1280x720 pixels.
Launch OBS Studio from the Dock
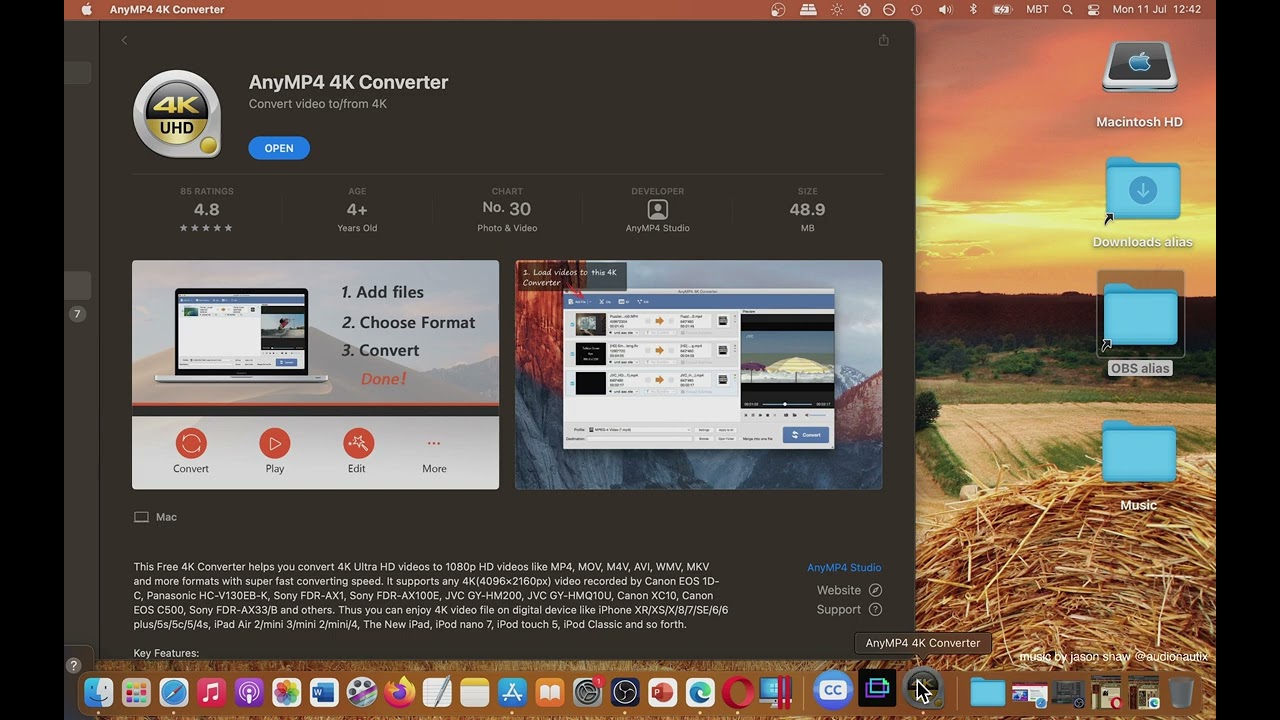click(625, 692)
